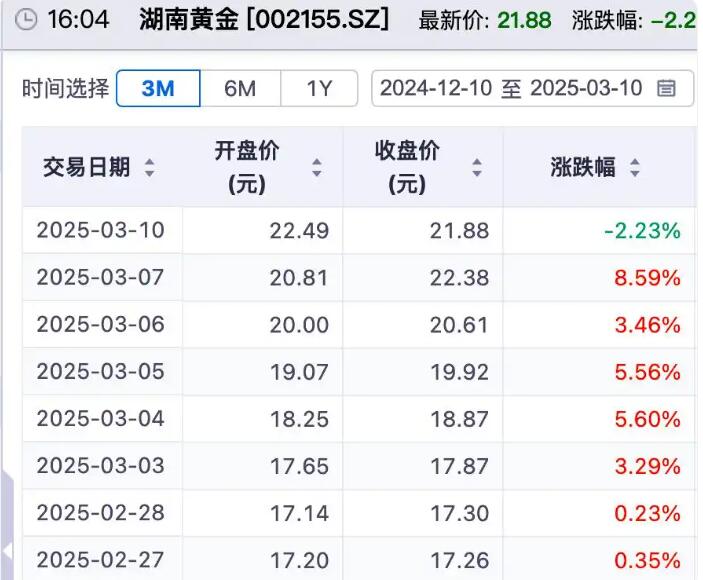Select the 2025-02-28 trading date row
The image size is (703, 580).
pyautogui.click(x=100, y=513)
